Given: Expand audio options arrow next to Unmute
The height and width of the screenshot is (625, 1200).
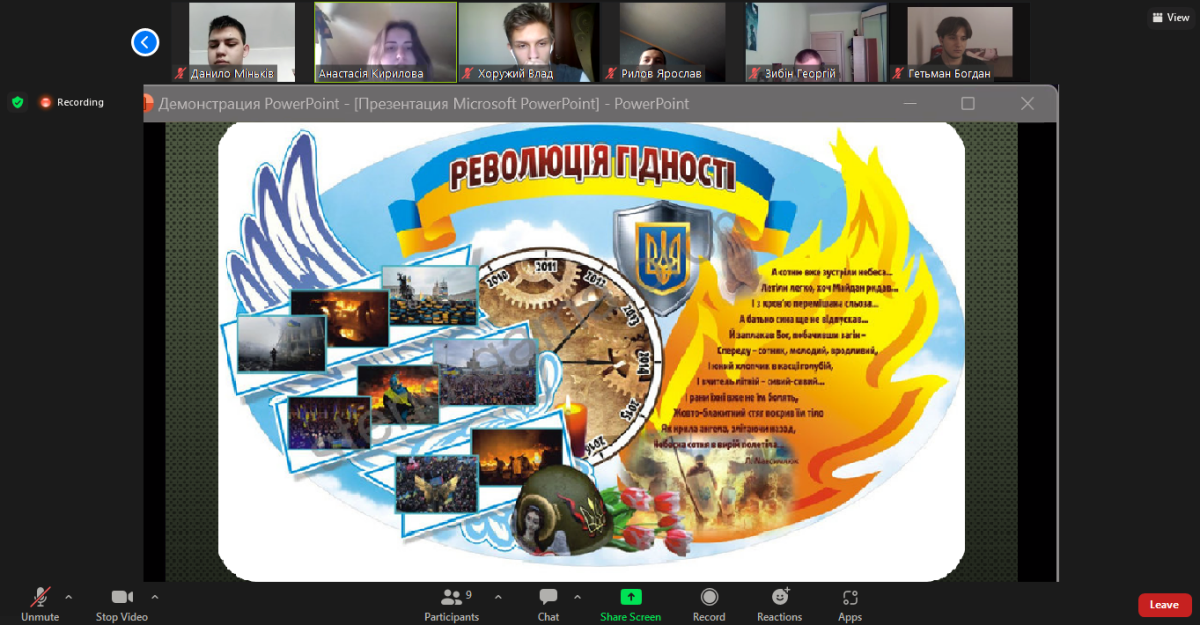Looking at the screenshot, I should pyautogui.click(x=68, y=597).
